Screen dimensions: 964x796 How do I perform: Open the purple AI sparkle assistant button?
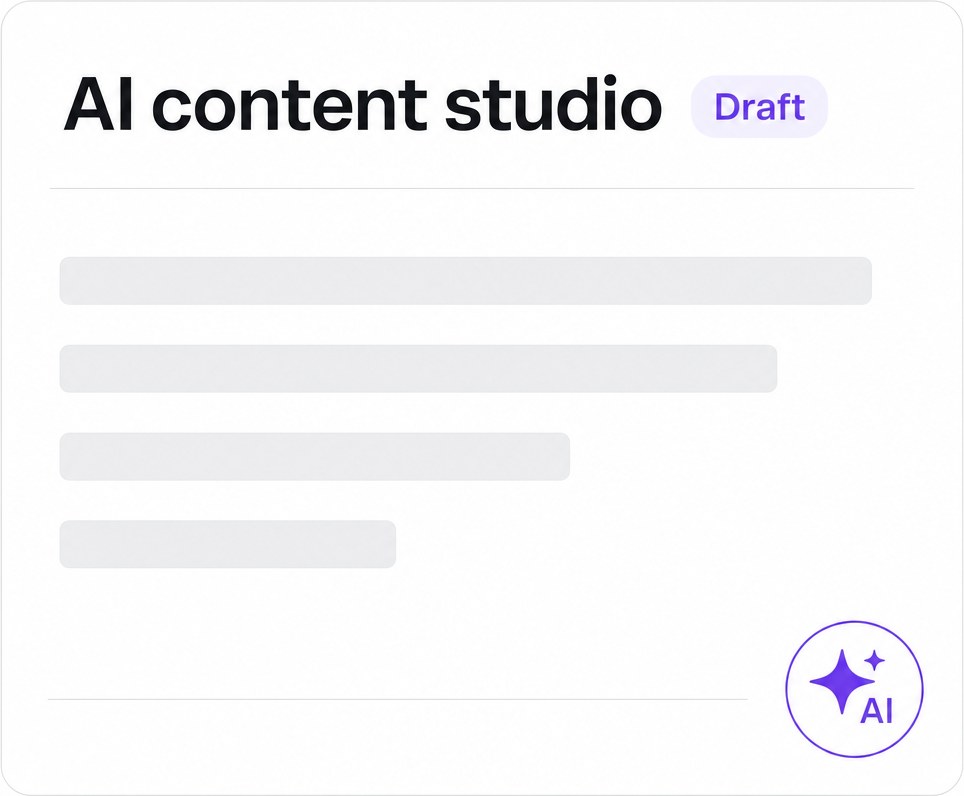pos(854,688)
